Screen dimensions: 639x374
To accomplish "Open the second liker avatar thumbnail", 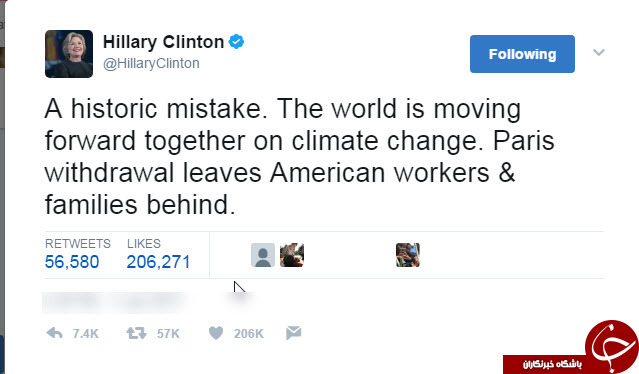I will 292,255.
